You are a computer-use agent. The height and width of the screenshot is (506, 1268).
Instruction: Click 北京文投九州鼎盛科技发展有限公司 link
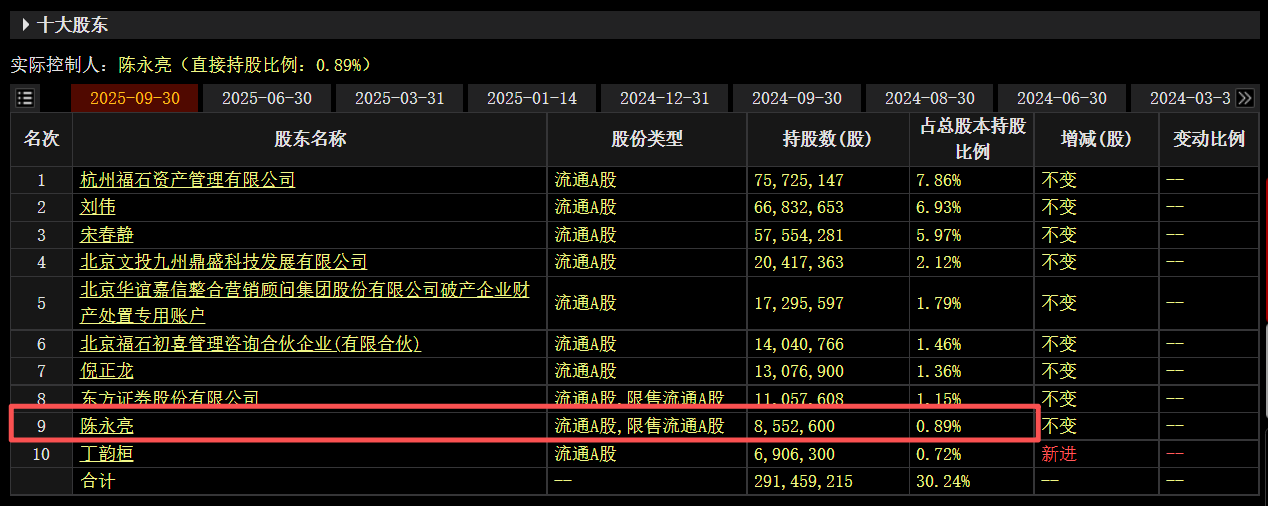point(223,262)
